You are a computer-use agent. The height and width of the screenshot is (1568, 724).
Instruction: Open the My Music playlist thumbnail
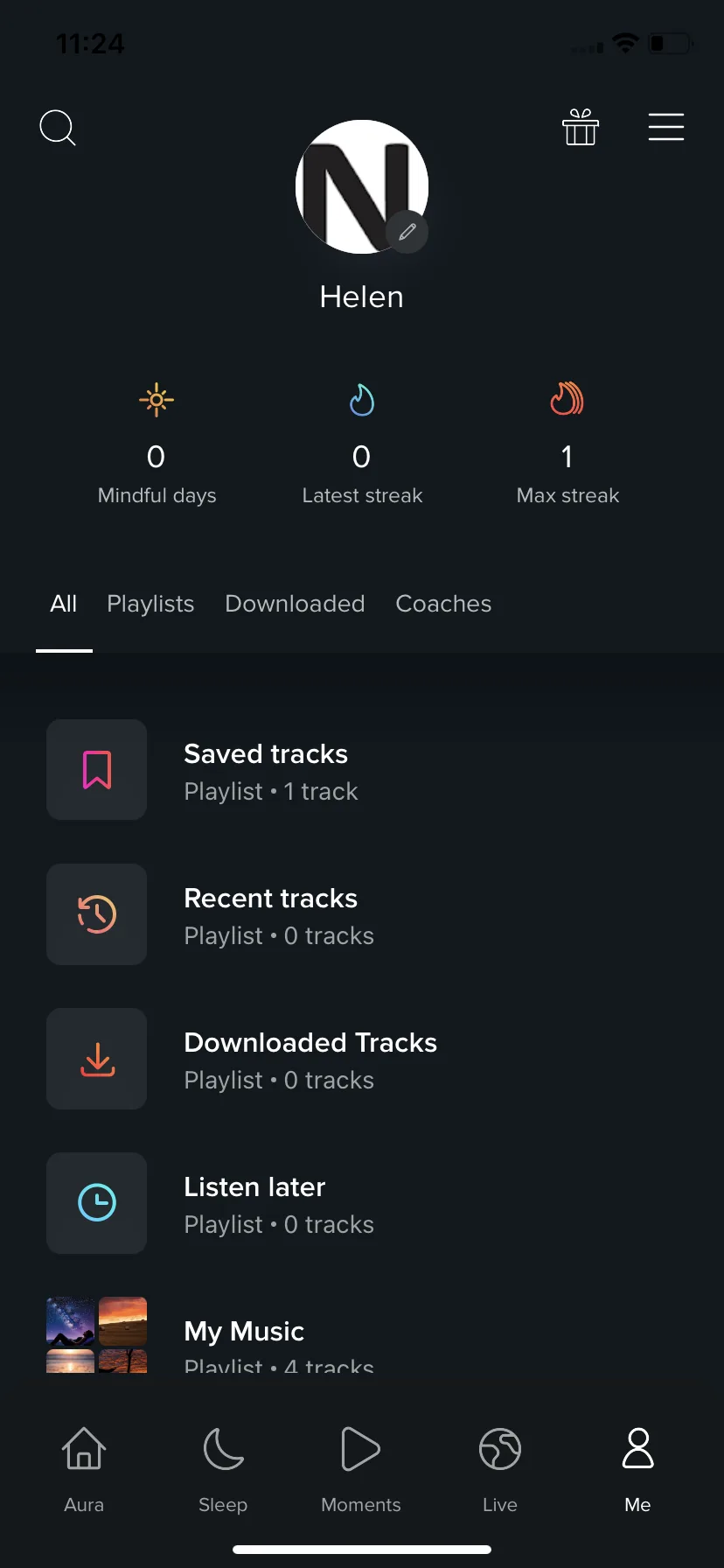97,1334
